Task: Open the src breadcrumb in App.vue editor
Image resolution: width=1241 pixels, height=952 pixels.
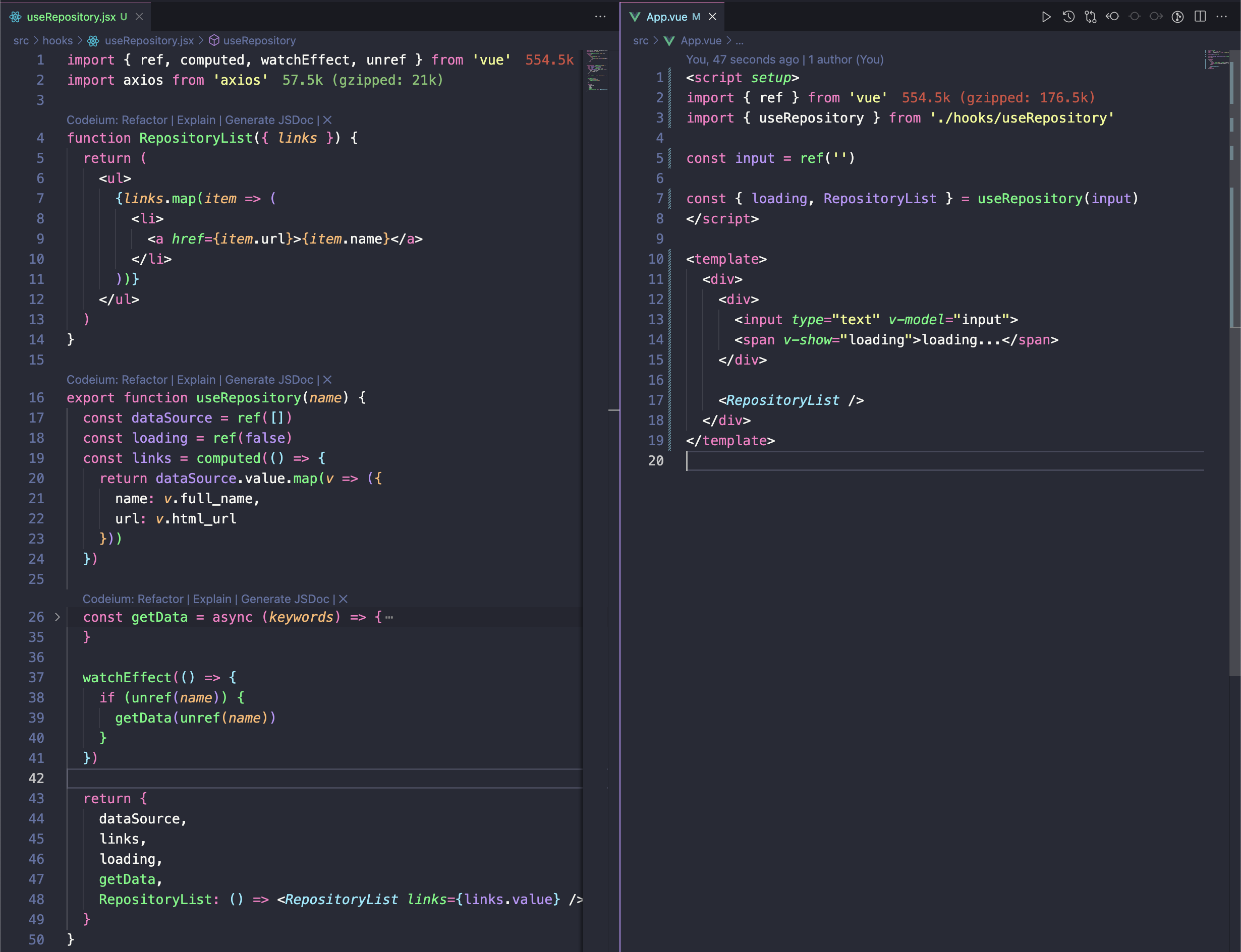Action: pos(641,41)
